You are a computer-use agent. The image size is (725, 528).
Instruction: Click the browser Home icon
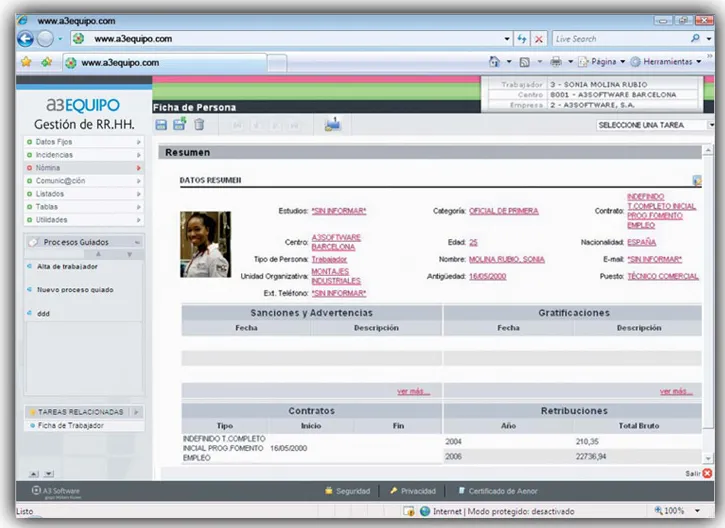tap(494, 61)
